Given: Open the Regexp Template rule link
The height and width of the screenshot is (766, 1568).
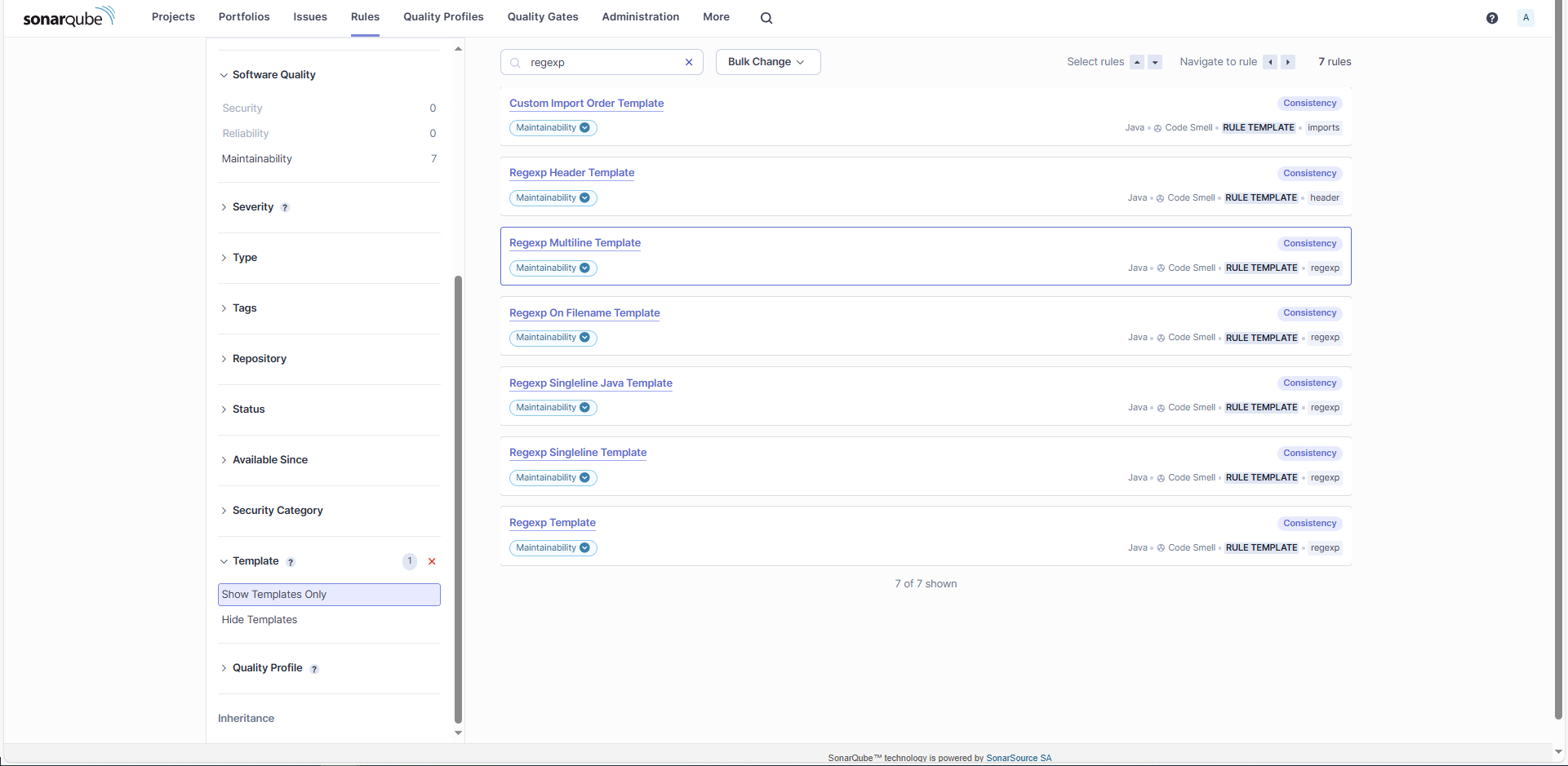Looking at the screenshot, I should pos(553,523).
